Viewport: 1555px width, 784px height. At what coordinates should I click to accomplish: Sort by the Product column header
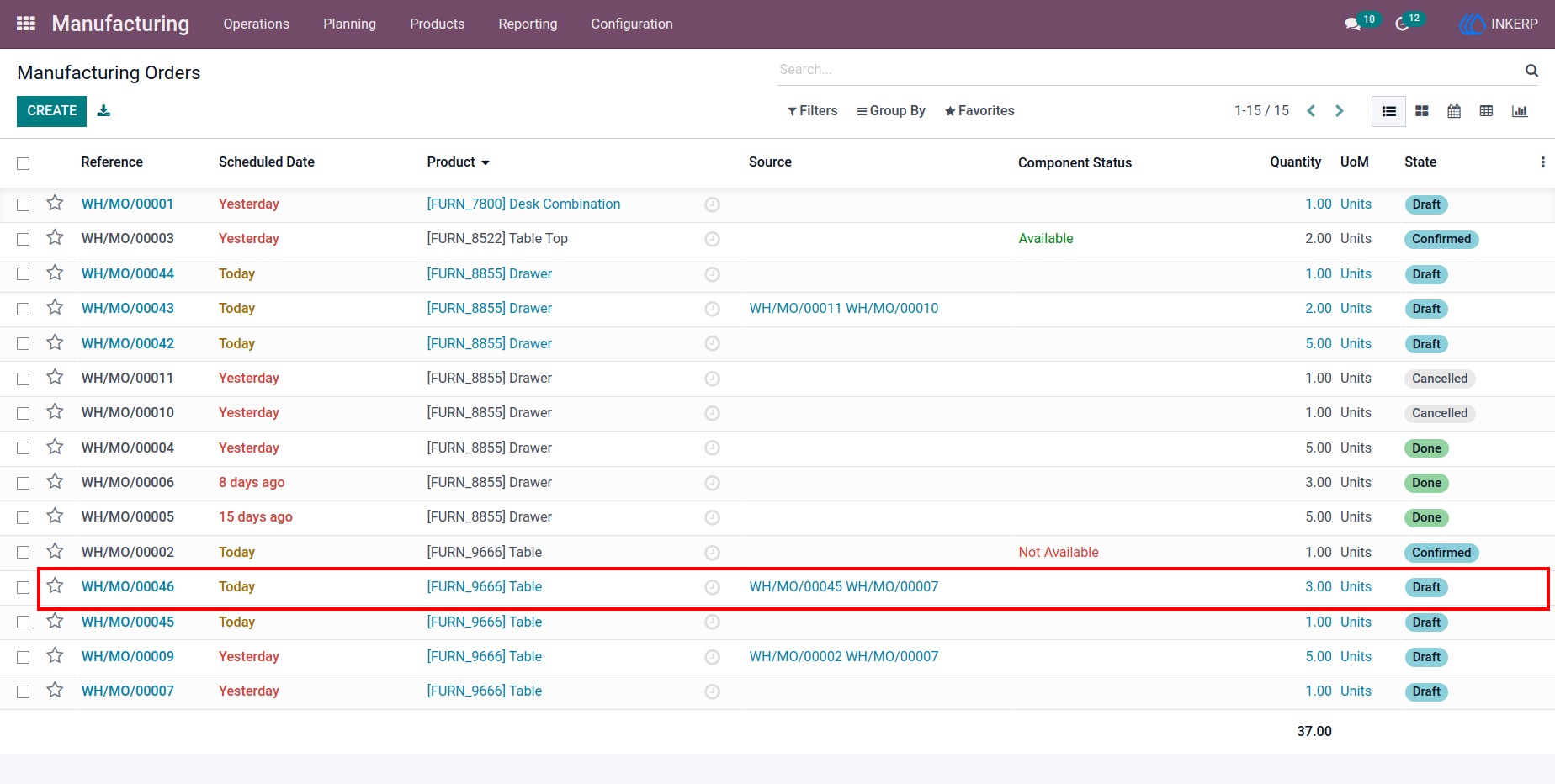(x=459, y=162)
